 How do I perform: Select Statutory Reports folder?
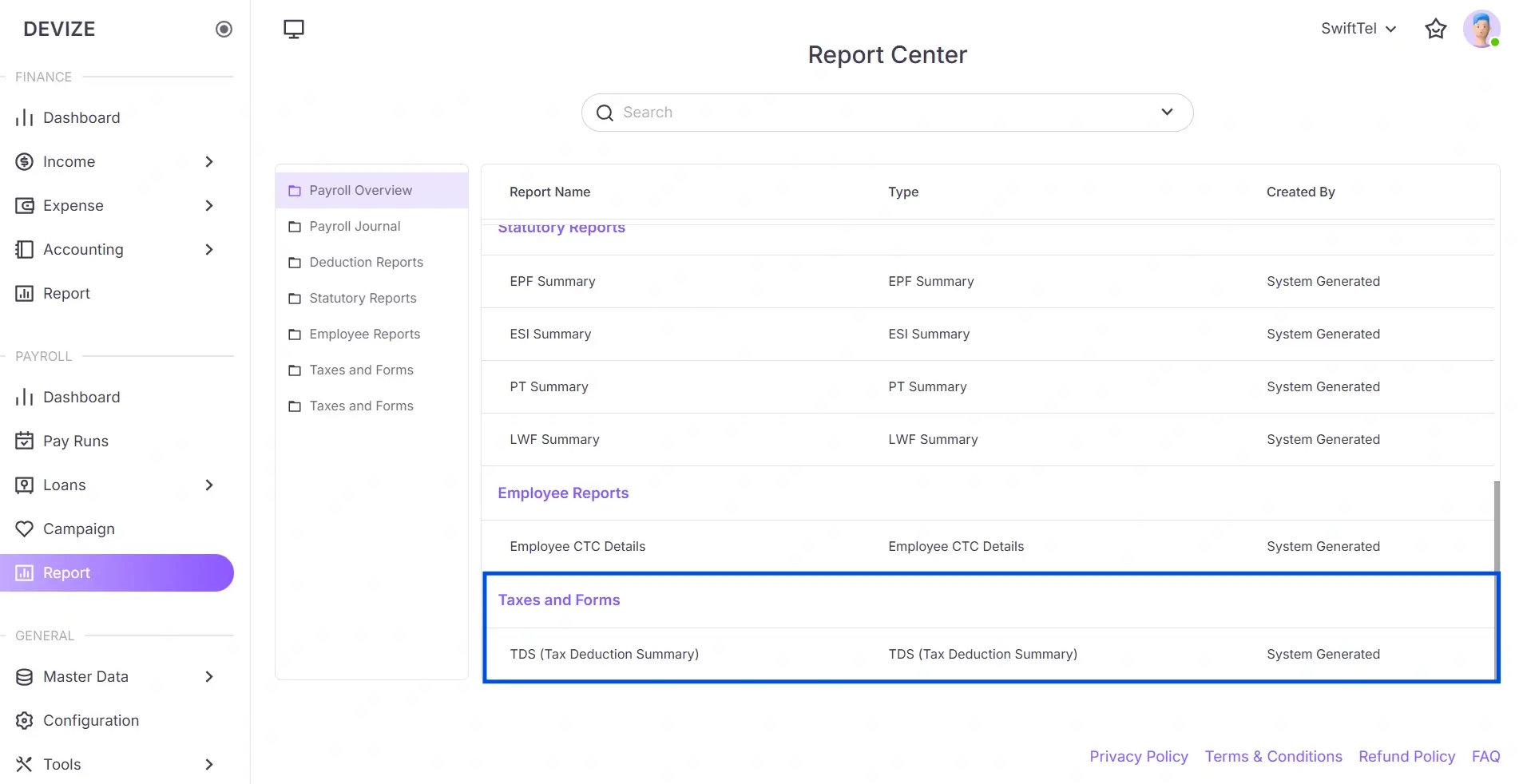coord(372,299)
